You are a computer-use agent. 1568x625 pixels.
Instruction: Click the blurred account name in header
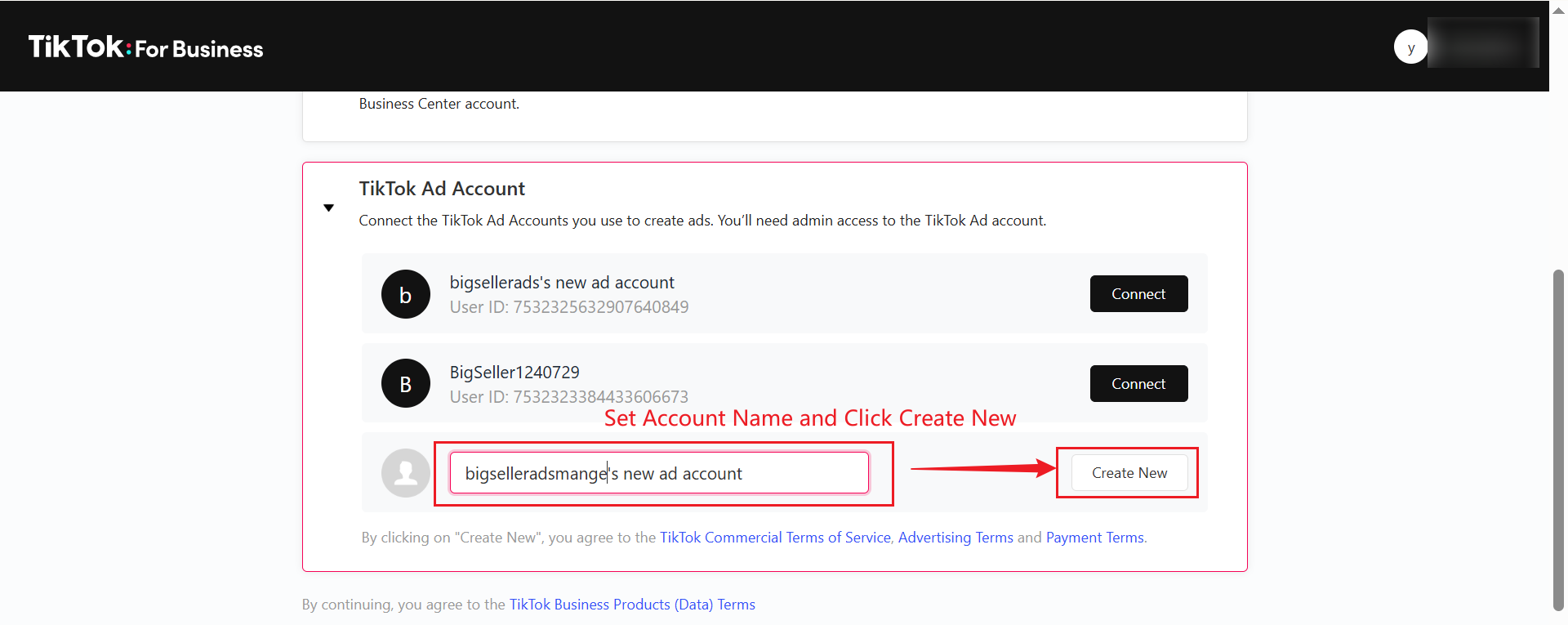click(x=1483, y=42)
